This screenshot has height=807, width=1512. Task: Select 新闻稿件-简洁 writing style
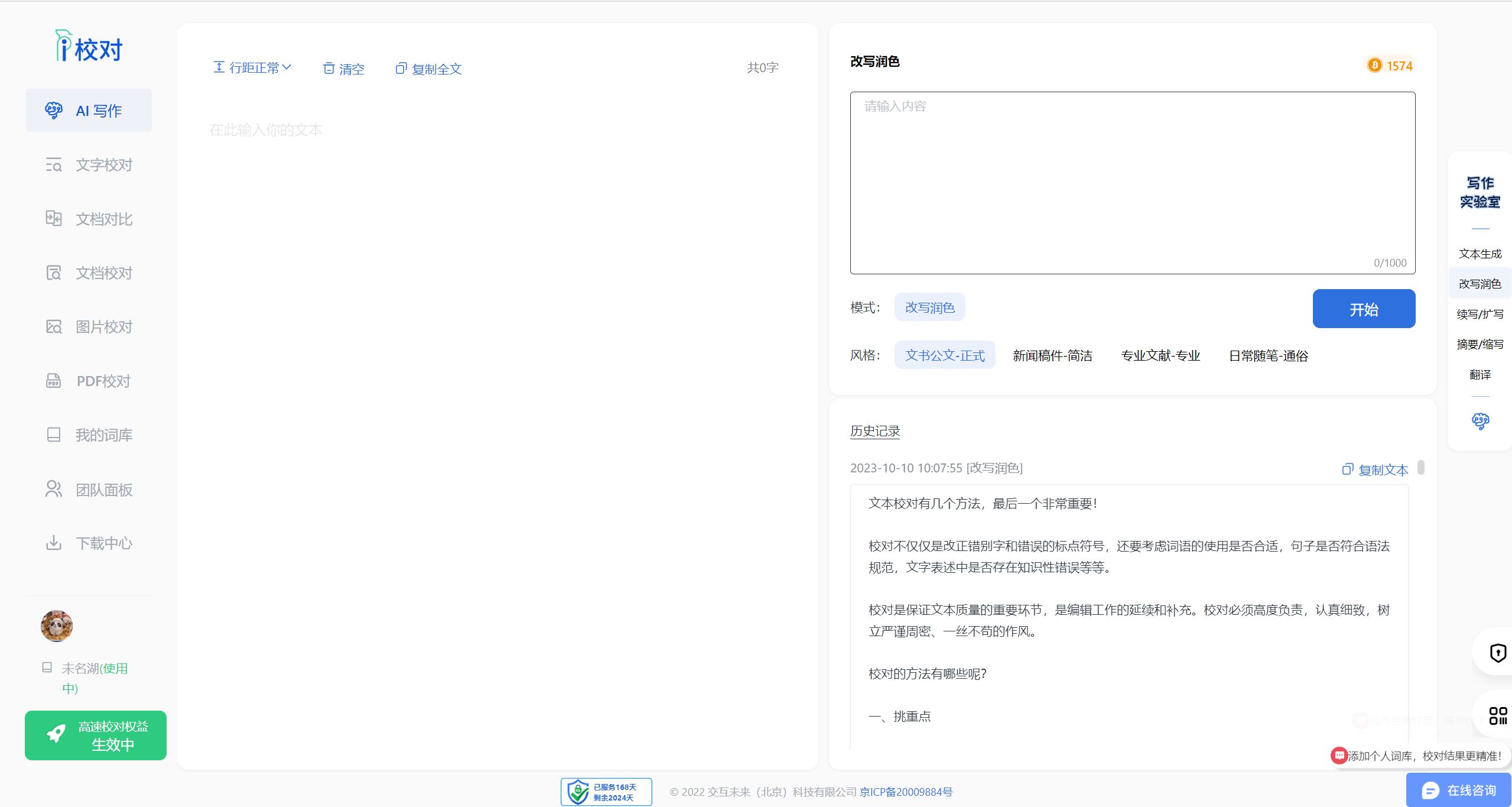click(x=1051, y=355)
